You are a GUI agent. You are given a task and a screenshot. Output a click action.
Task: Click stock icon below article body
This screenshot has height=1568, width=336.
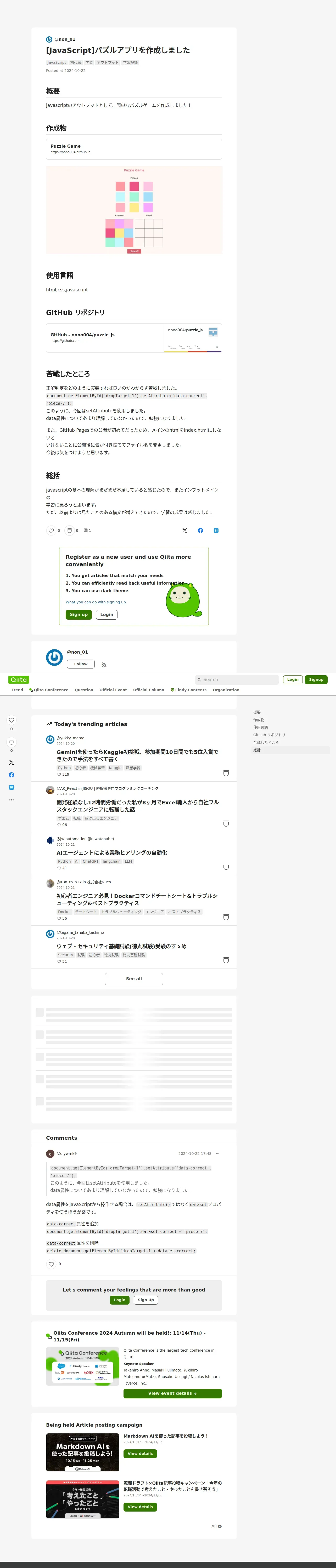tap(70, 531)
